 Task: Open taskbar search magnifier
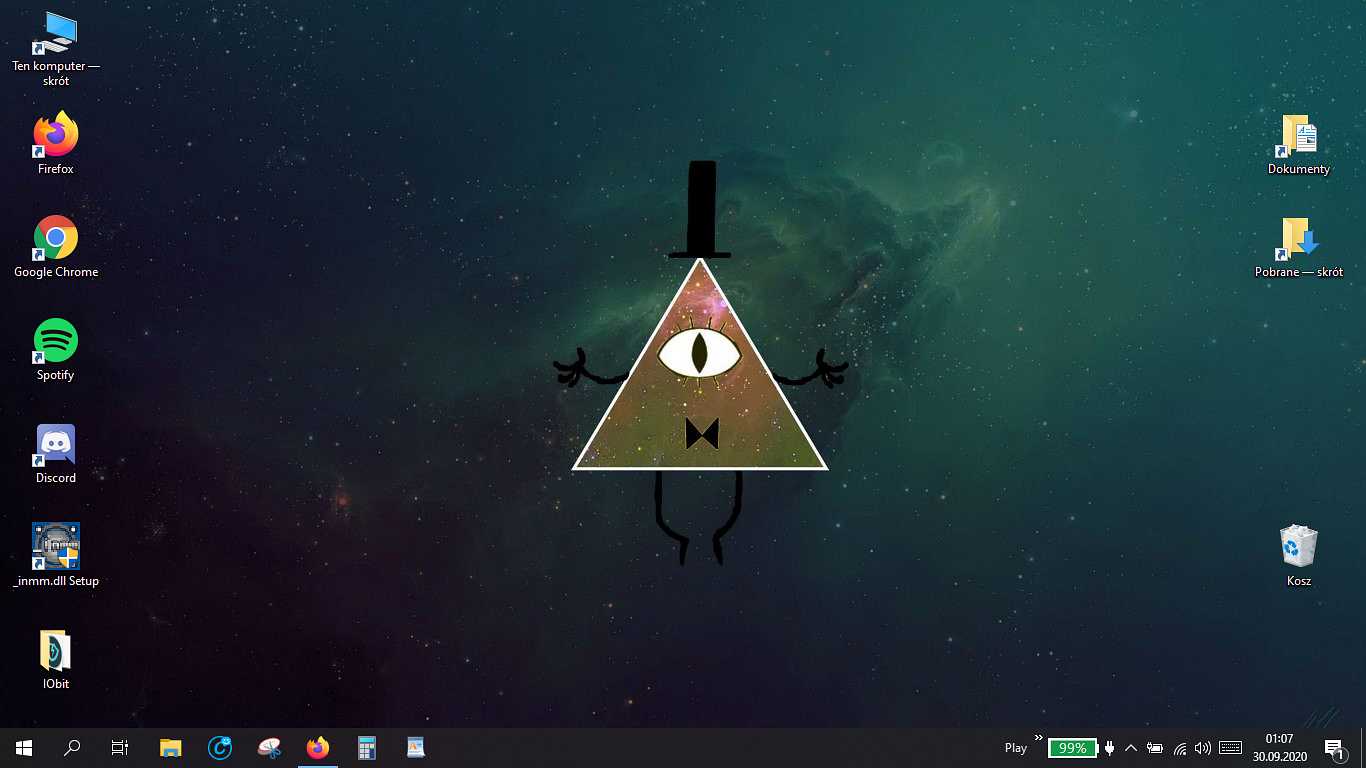click(x=72, y=748)
